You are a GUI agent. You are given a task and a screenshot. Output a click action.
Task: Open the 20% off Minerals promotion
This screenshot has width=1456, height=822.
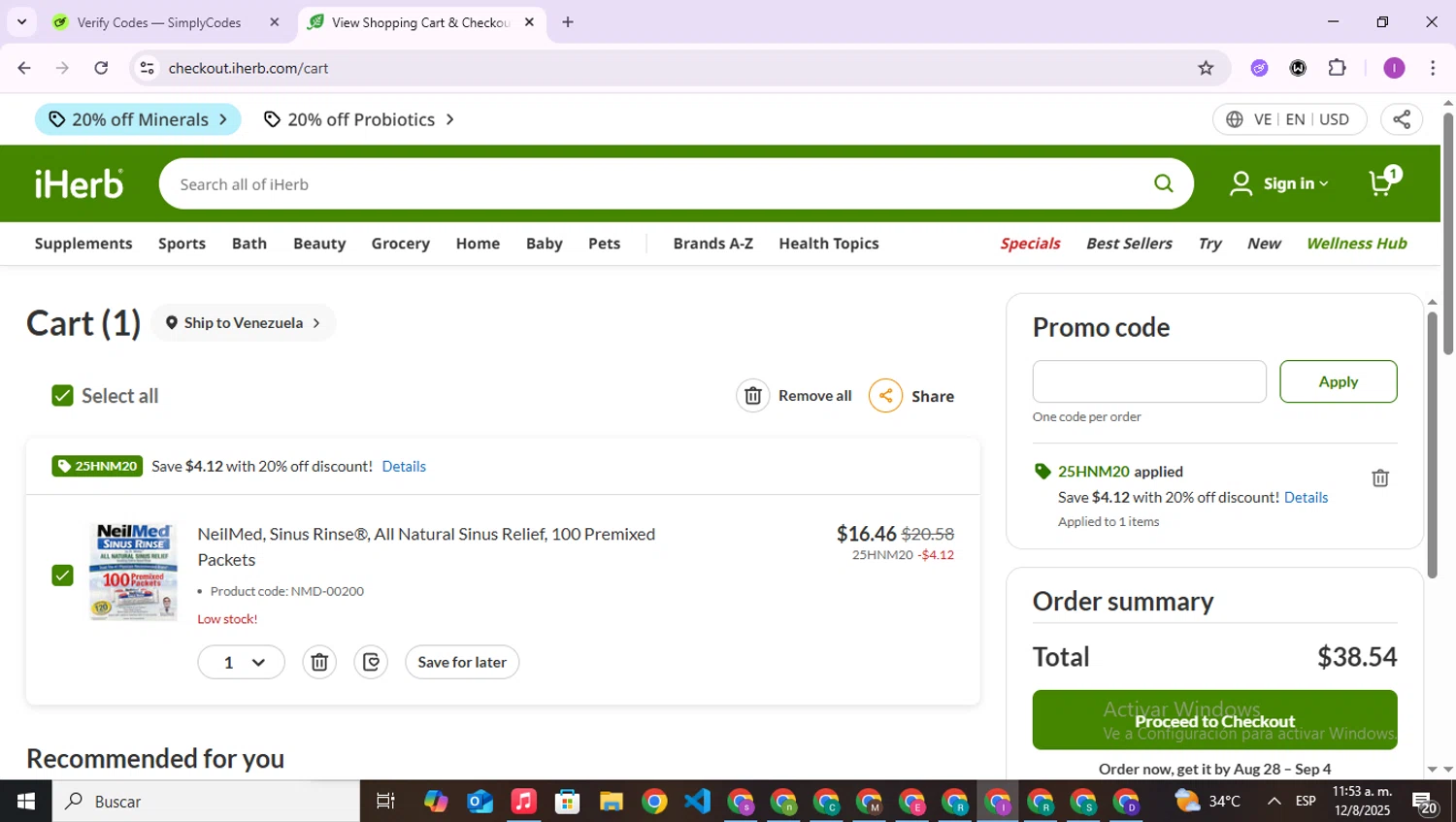pyautogui.click(x=138, y=119)
